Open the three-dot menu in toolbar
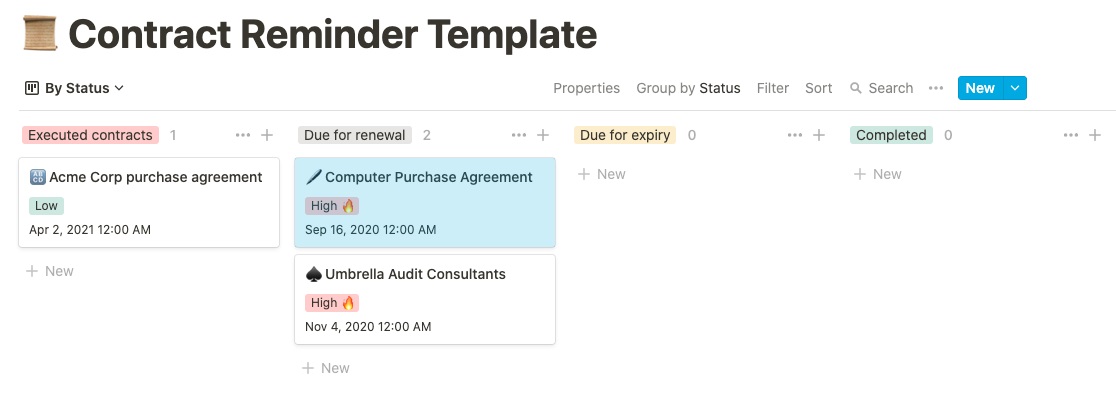1116x396 pixels. pos(936,88)
